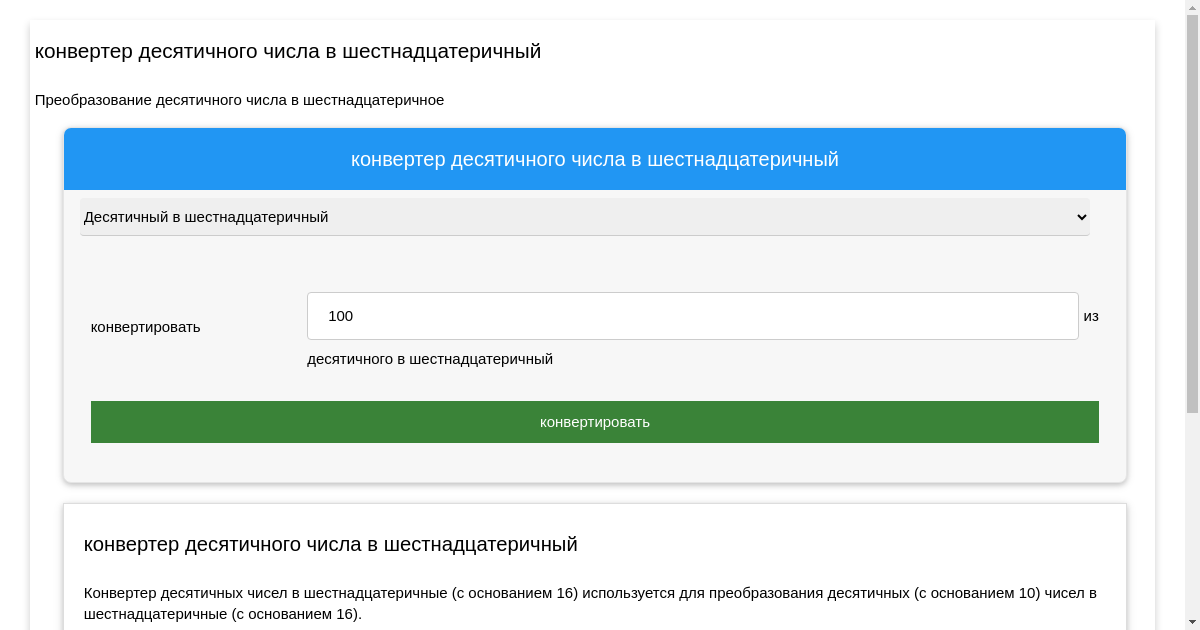Click blank gray space between dropdown and input

pos(594,264)
